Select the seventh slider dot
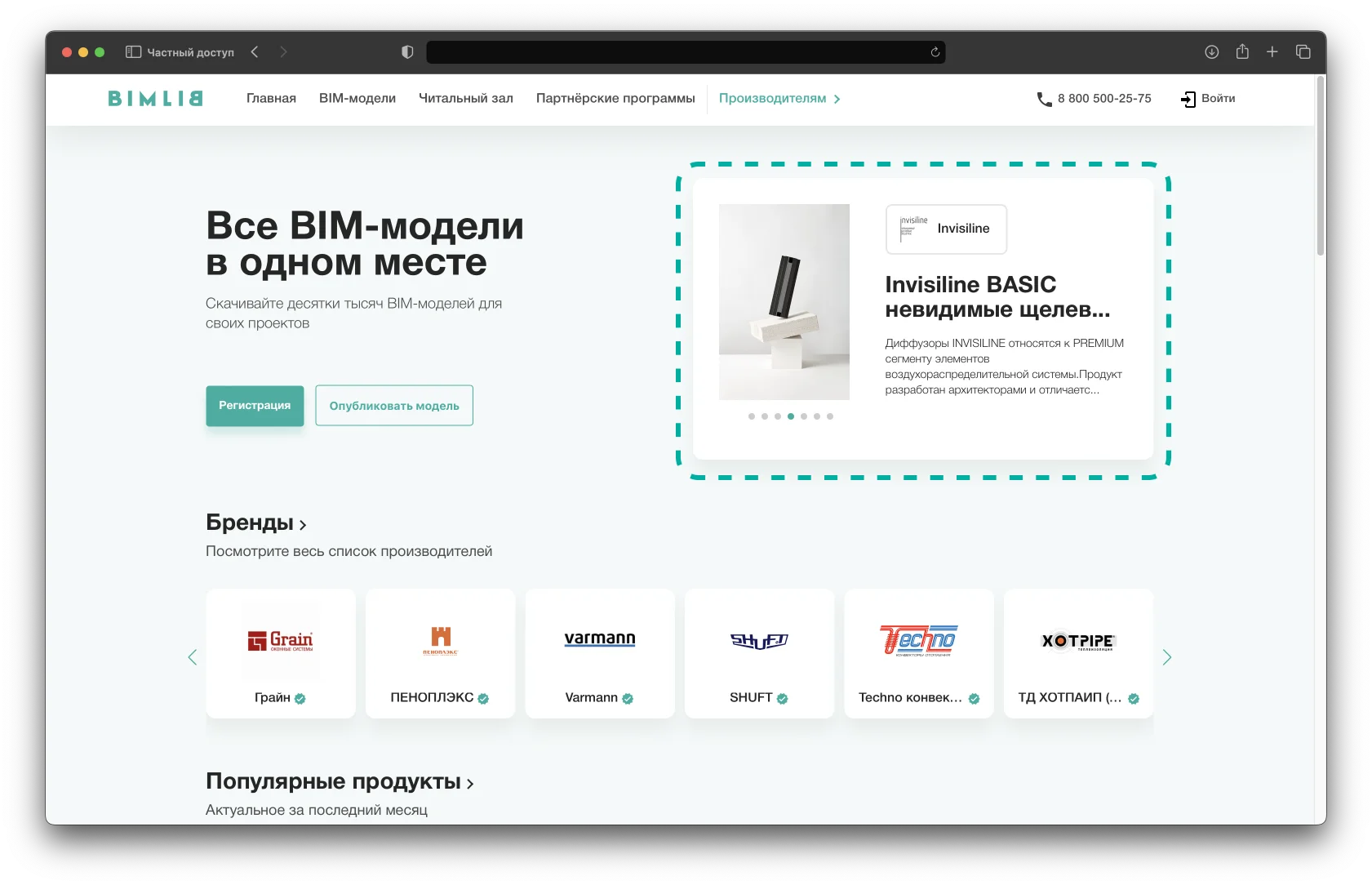This screenshot has height=885, width=1372. [830, 416]
